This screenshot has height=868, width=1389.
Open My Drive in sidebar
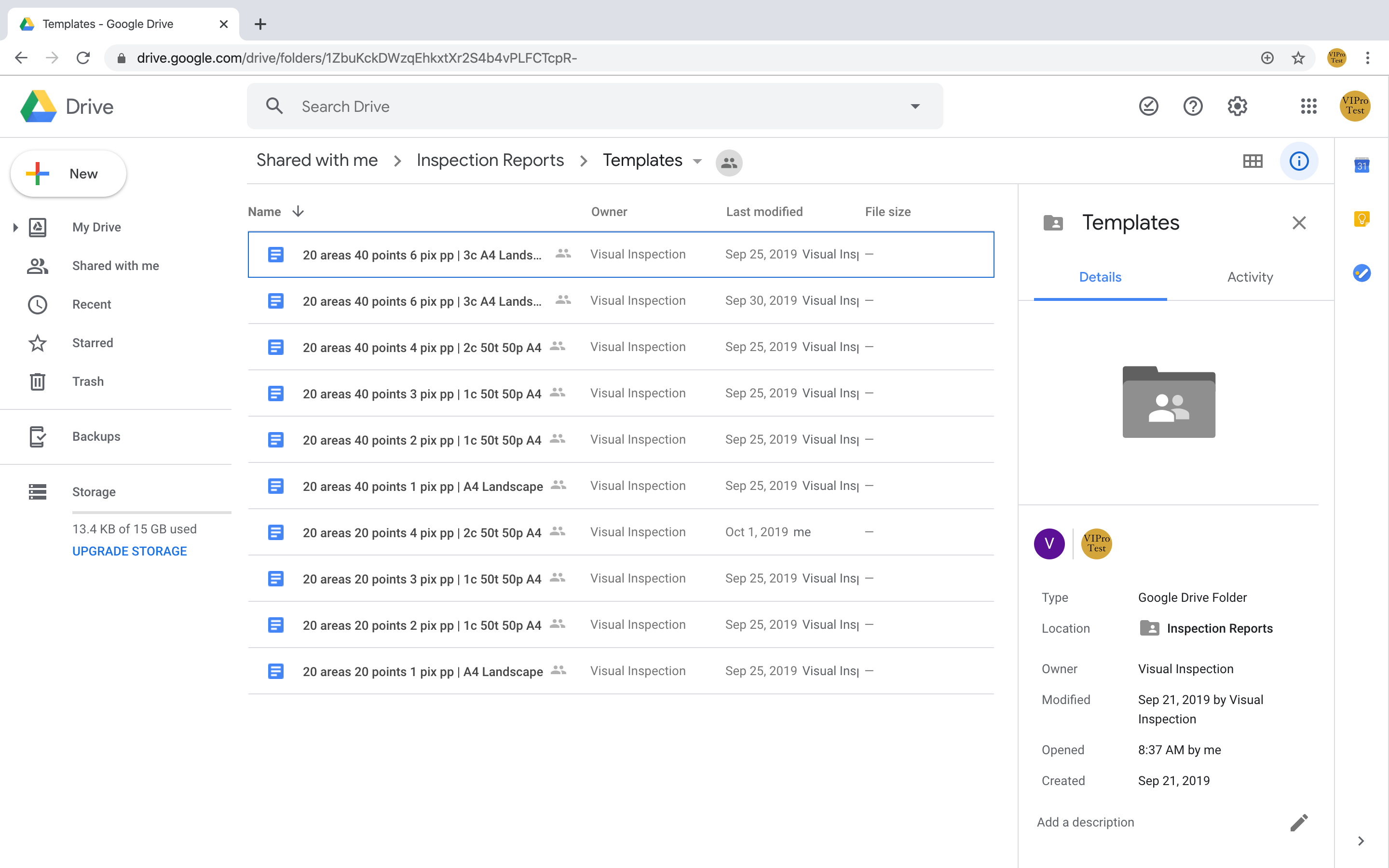pos(96,227)
